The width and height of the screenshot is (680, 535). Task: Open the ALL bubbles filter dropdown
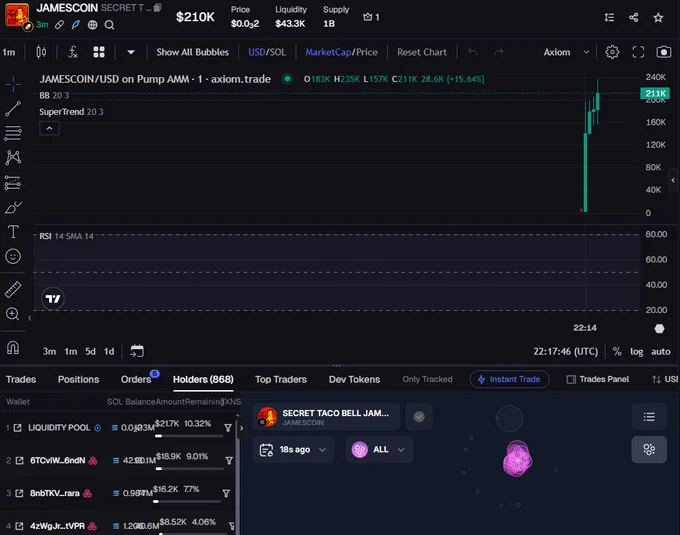(379, 450)
